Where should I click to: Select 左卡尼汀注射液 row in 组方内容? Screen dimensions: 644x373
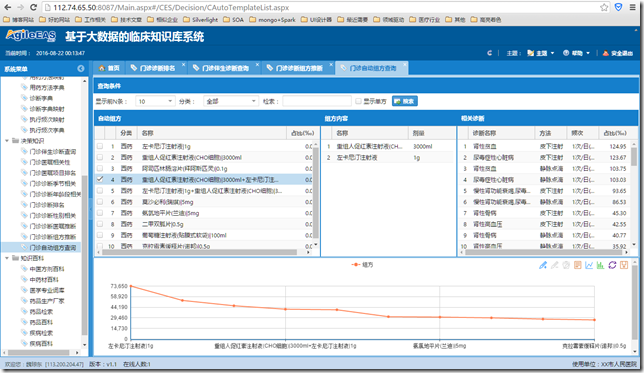click(x=388, y=157)
